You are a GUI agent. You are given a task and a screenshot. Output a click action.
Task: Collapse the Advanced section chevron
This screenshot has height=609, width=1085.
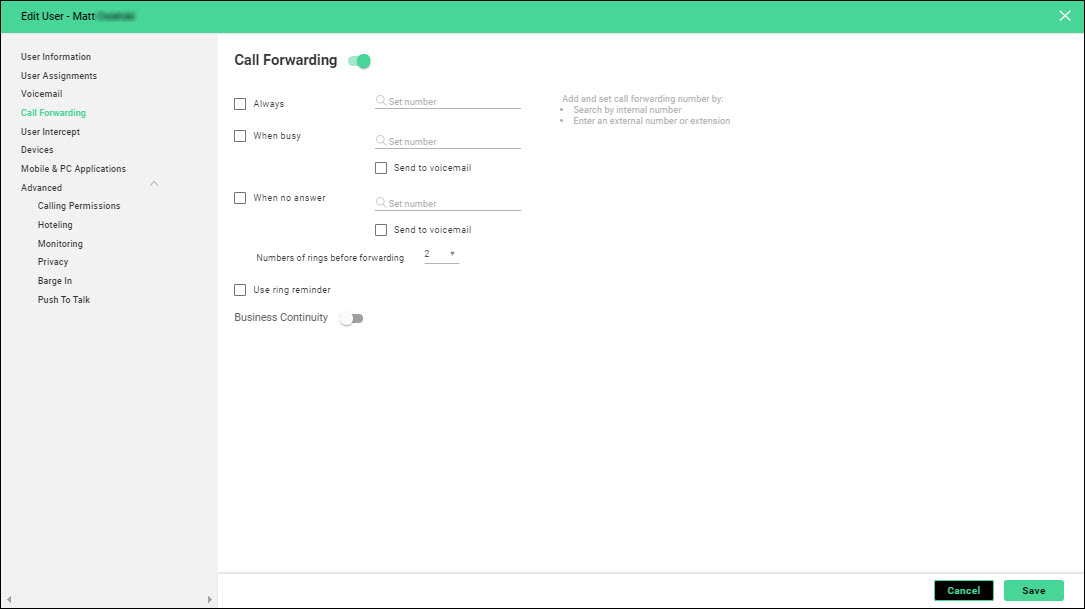[x=154, y=184]
